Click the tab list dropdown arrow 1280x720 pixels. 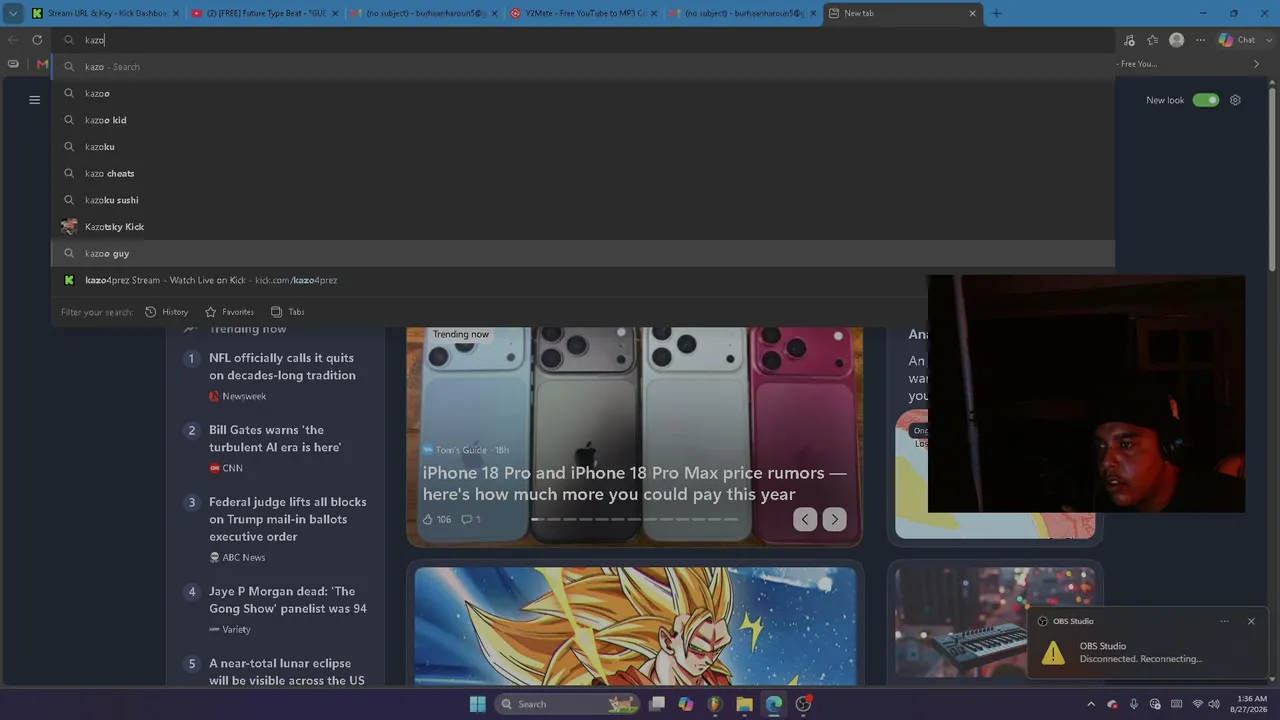(x=13, y=13)
